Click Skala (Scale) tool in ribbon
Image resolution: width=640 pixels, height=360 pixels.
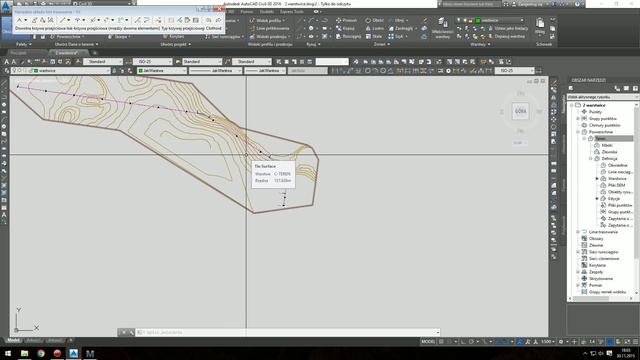tap(373, 36)
